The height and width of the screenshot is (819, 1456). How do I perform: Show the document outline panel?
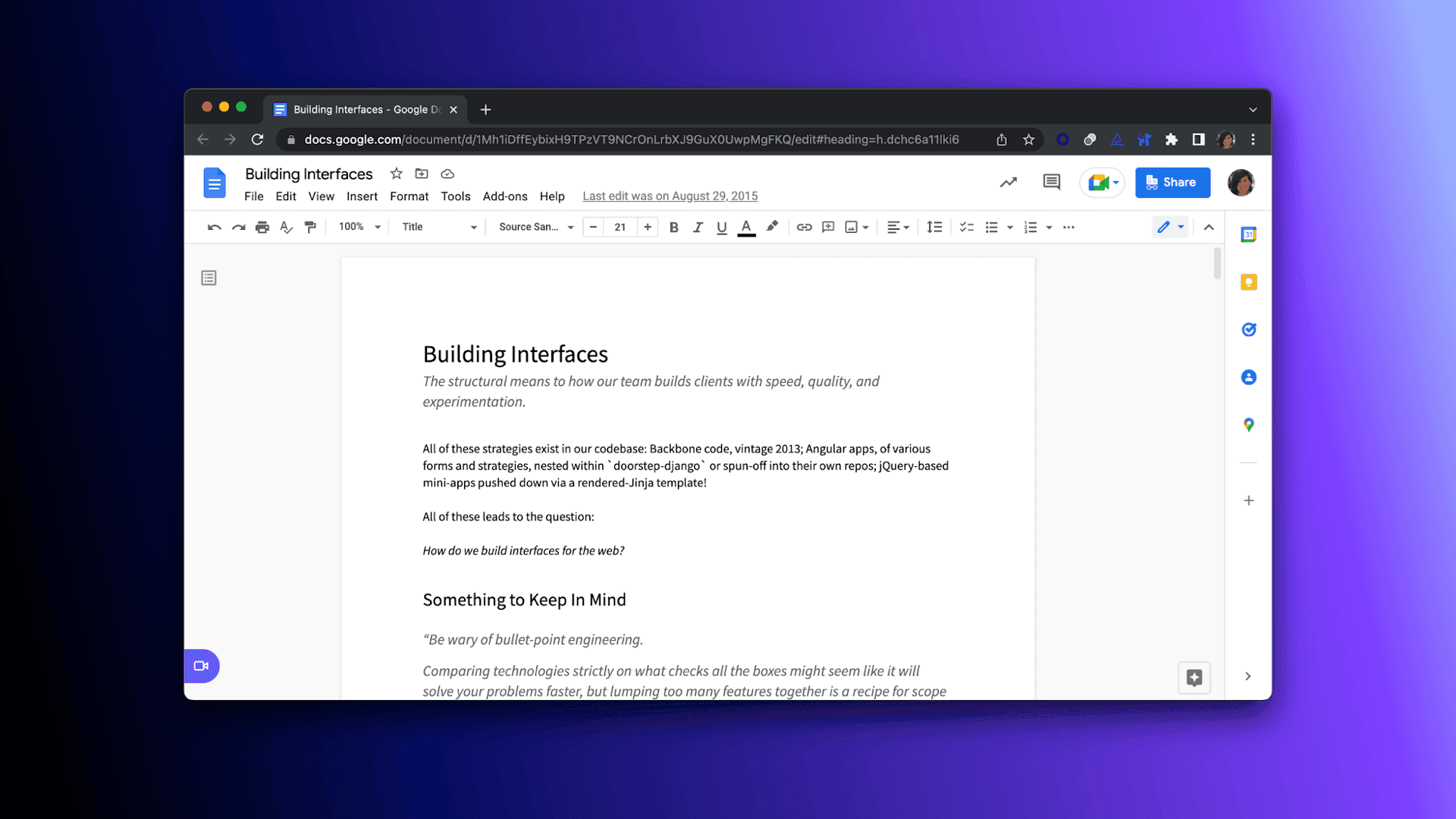click(209, 278)
